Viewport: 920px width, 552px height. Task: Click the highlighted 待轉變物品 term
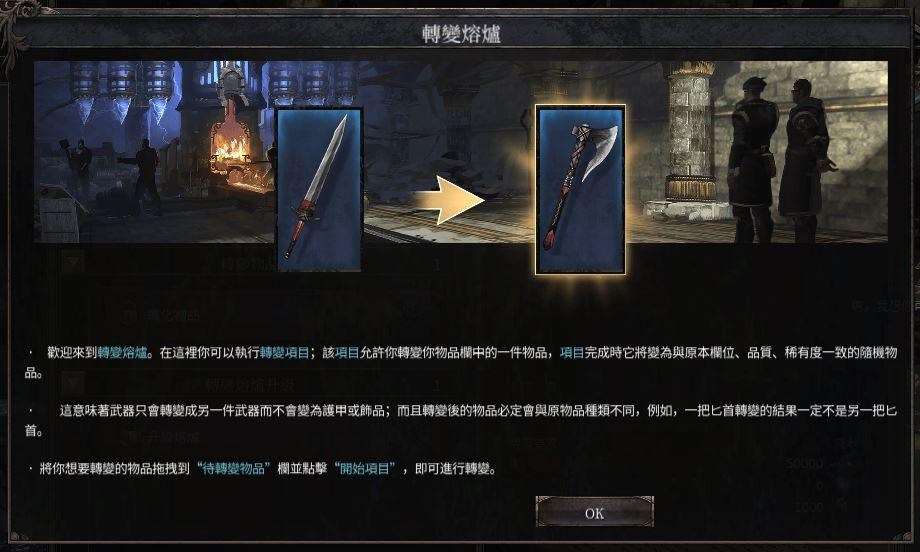click(234, 469)
